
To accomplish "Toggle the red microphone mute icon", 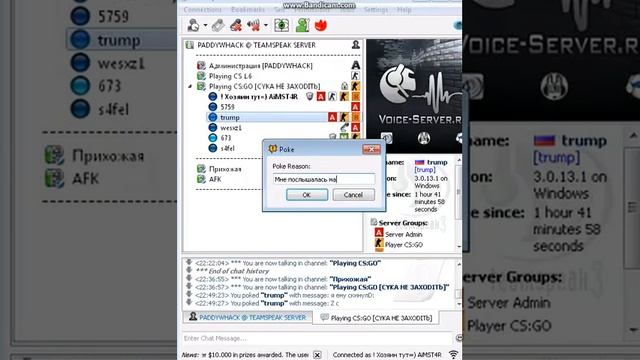I will (x=236, y=25).
